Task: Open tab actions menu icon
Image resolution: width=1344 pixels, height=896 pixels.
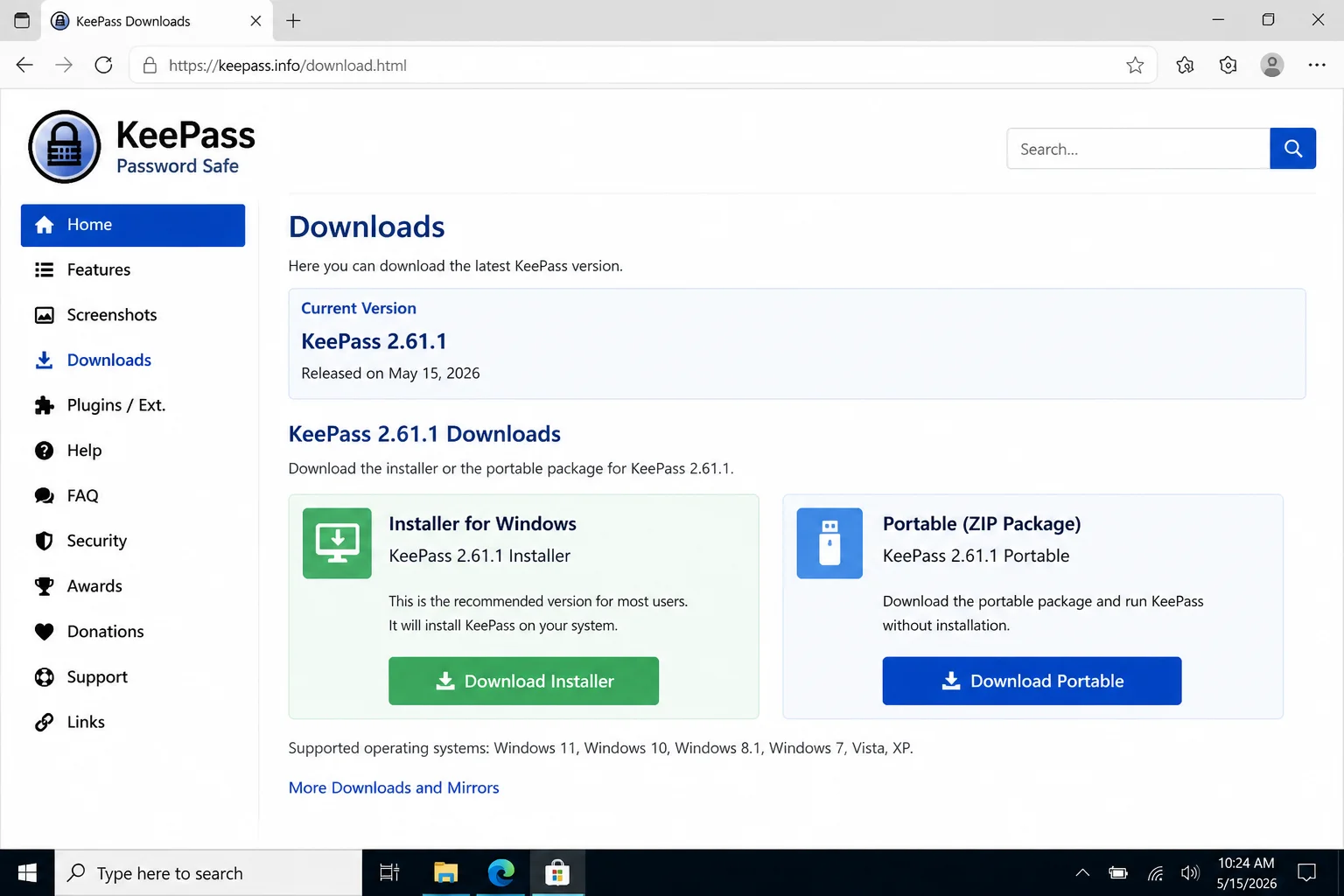Action: click(x=22, y=20)
